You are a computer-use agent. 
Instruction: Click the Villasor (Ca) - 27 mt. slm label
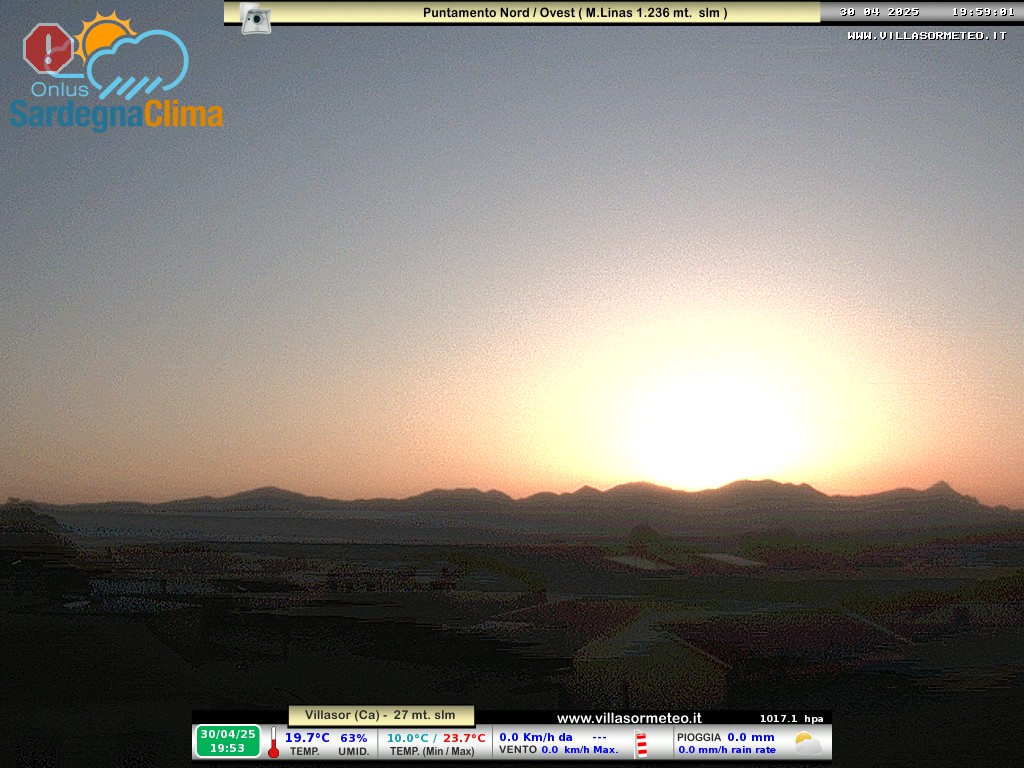click(381, 715)
